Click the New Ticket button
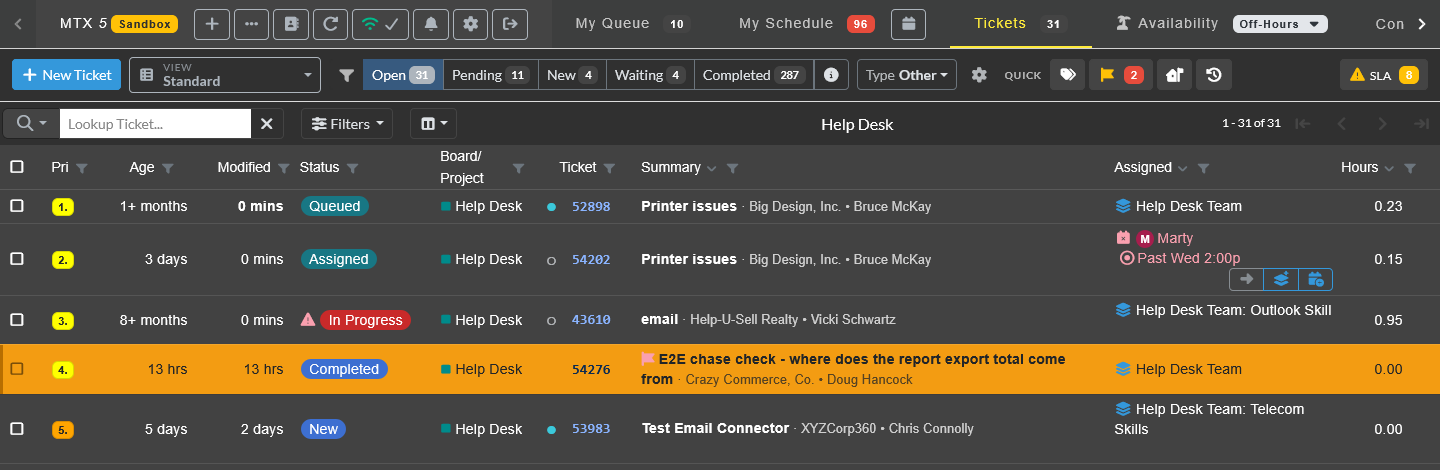Viewport: 1440px width, 470px height. point(66,75)
